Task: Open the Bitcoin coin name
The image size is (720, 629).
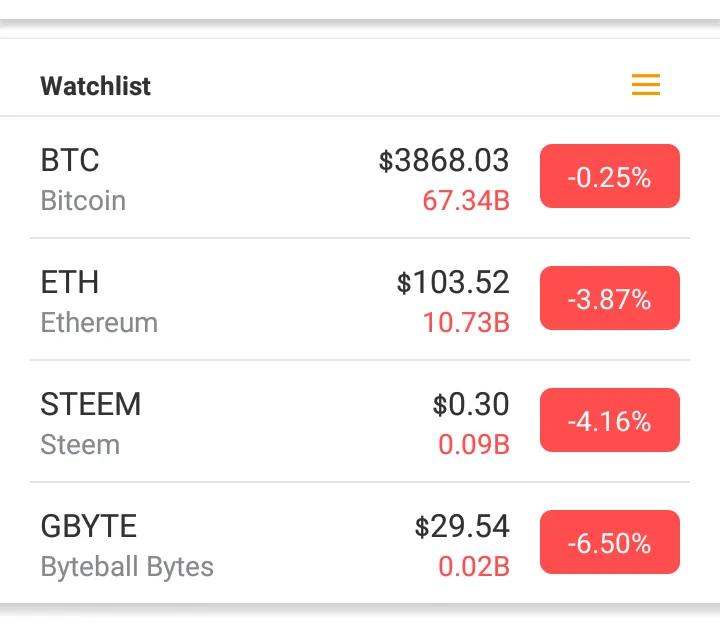Action: click(x=83, y=201)
